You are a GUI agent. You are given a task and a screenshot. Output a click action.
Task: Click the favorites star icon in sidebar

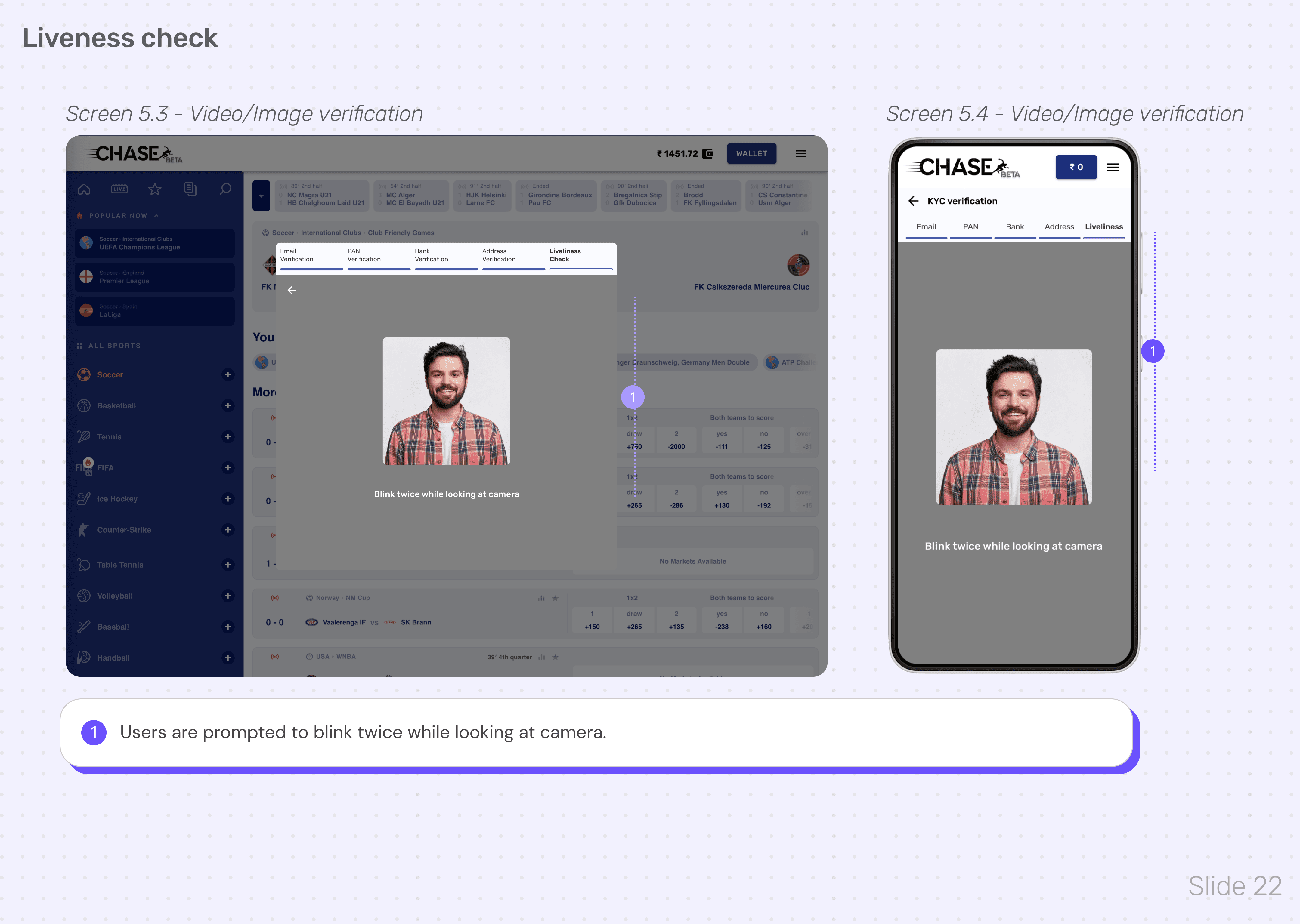(155, 189)
